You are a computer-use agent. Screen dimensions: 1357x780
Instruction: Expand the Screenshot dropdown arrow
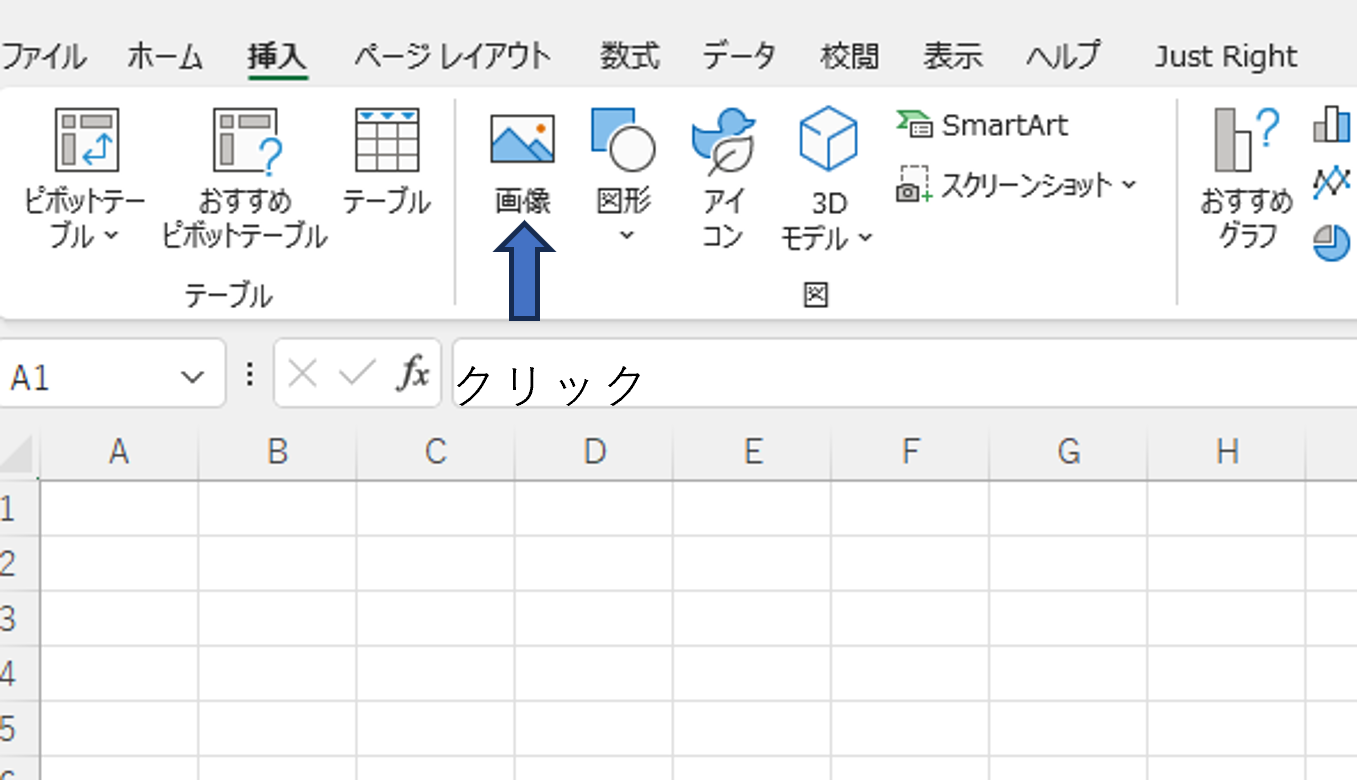(1129, 185)
